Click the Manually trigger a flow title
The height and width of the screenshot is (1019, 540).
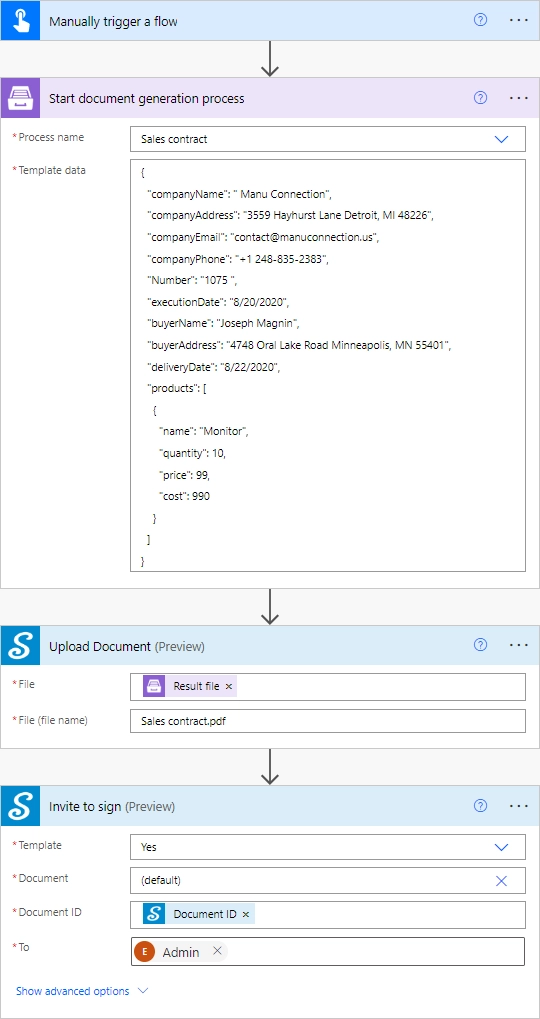[x=114, y=21]
